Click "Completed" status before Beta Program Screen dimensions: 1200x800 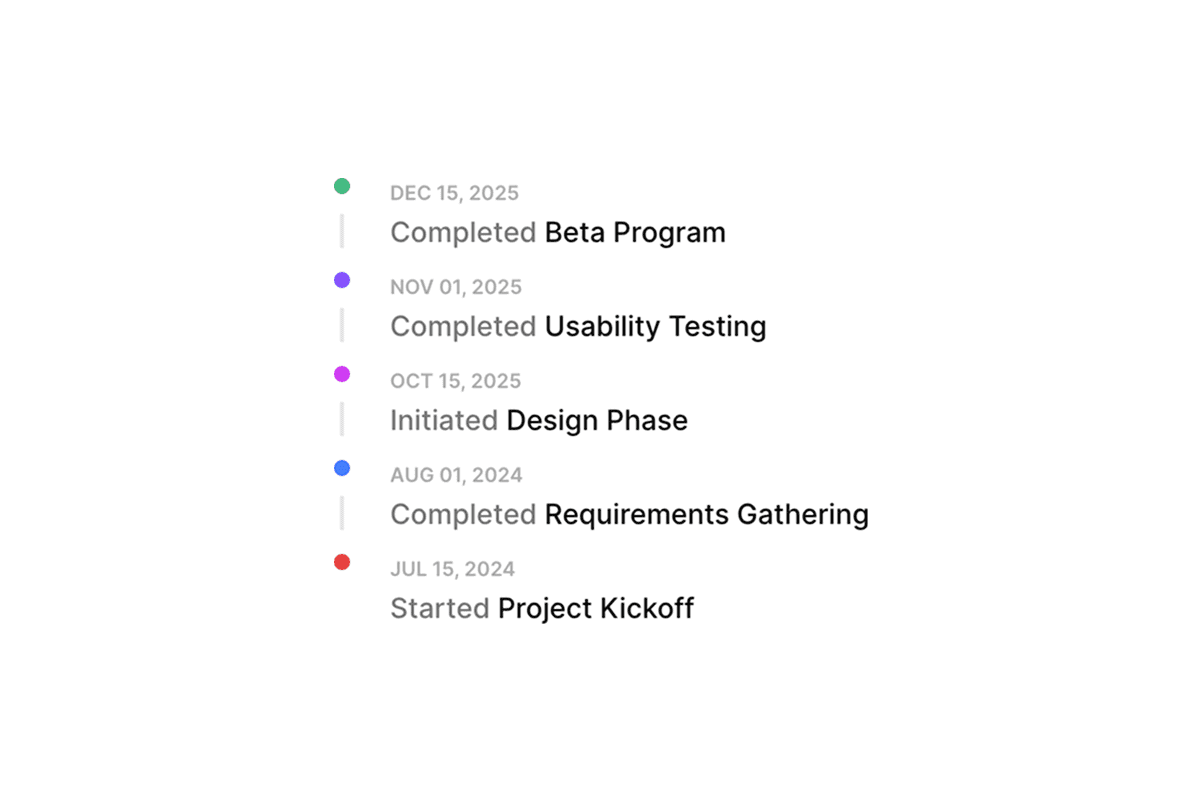463,233
